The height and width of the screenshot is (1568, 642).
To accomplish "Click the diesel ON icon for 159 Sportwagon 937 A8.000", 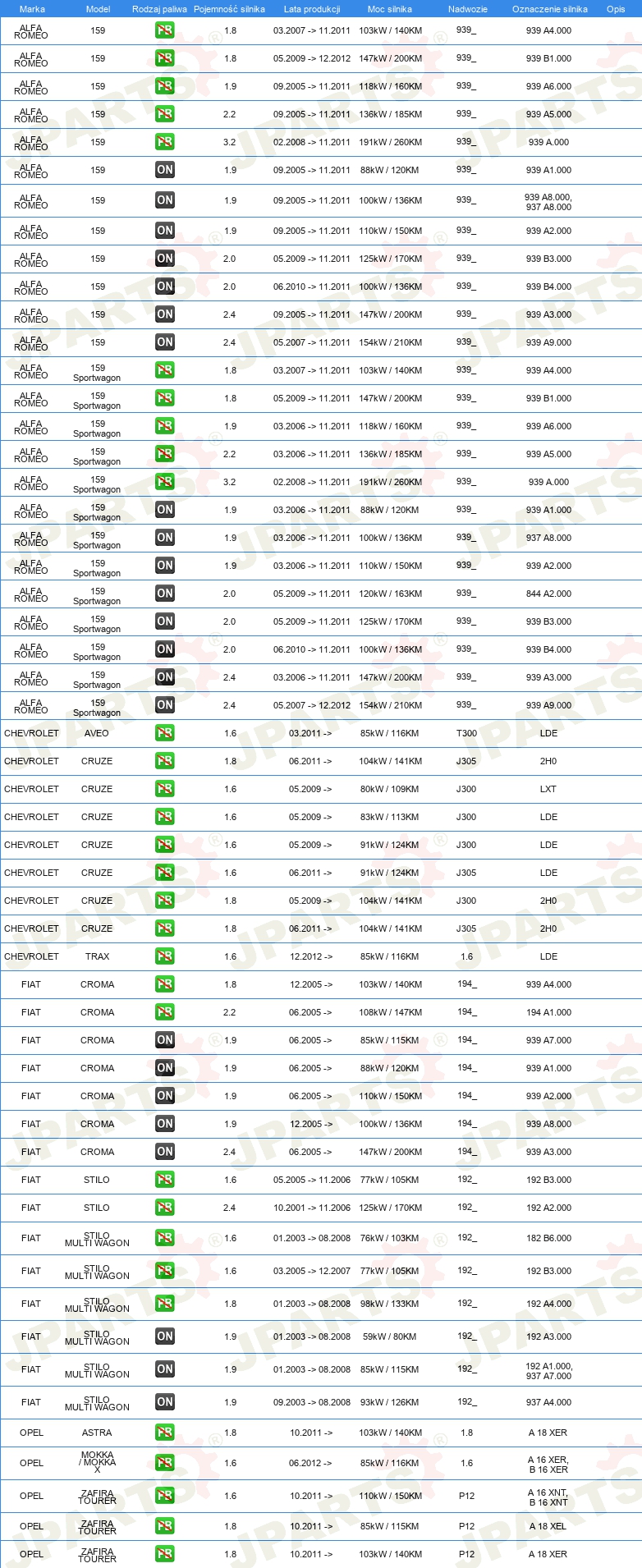I will tap(165, 538).
